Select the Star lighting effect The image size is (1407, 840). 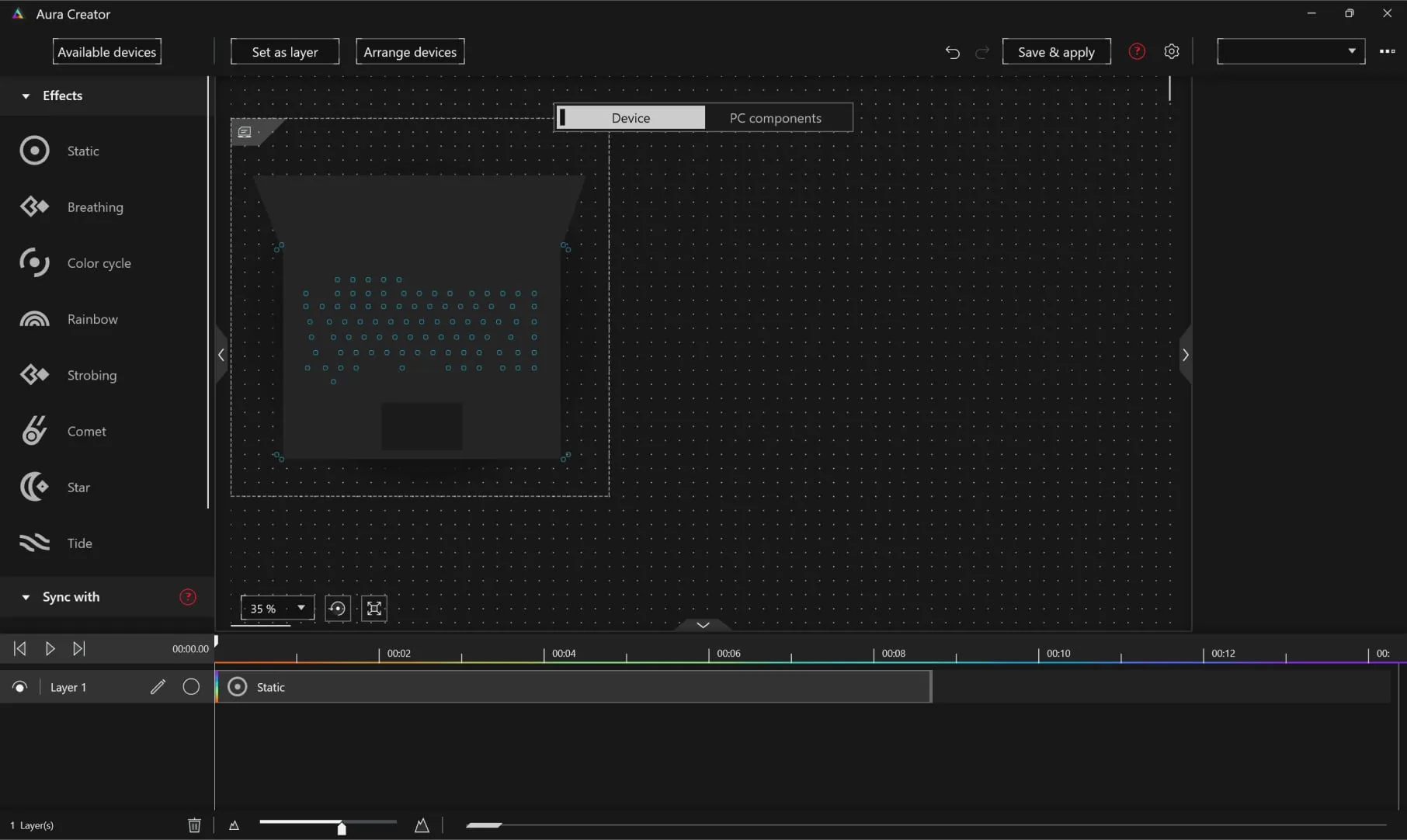point(78,488)
